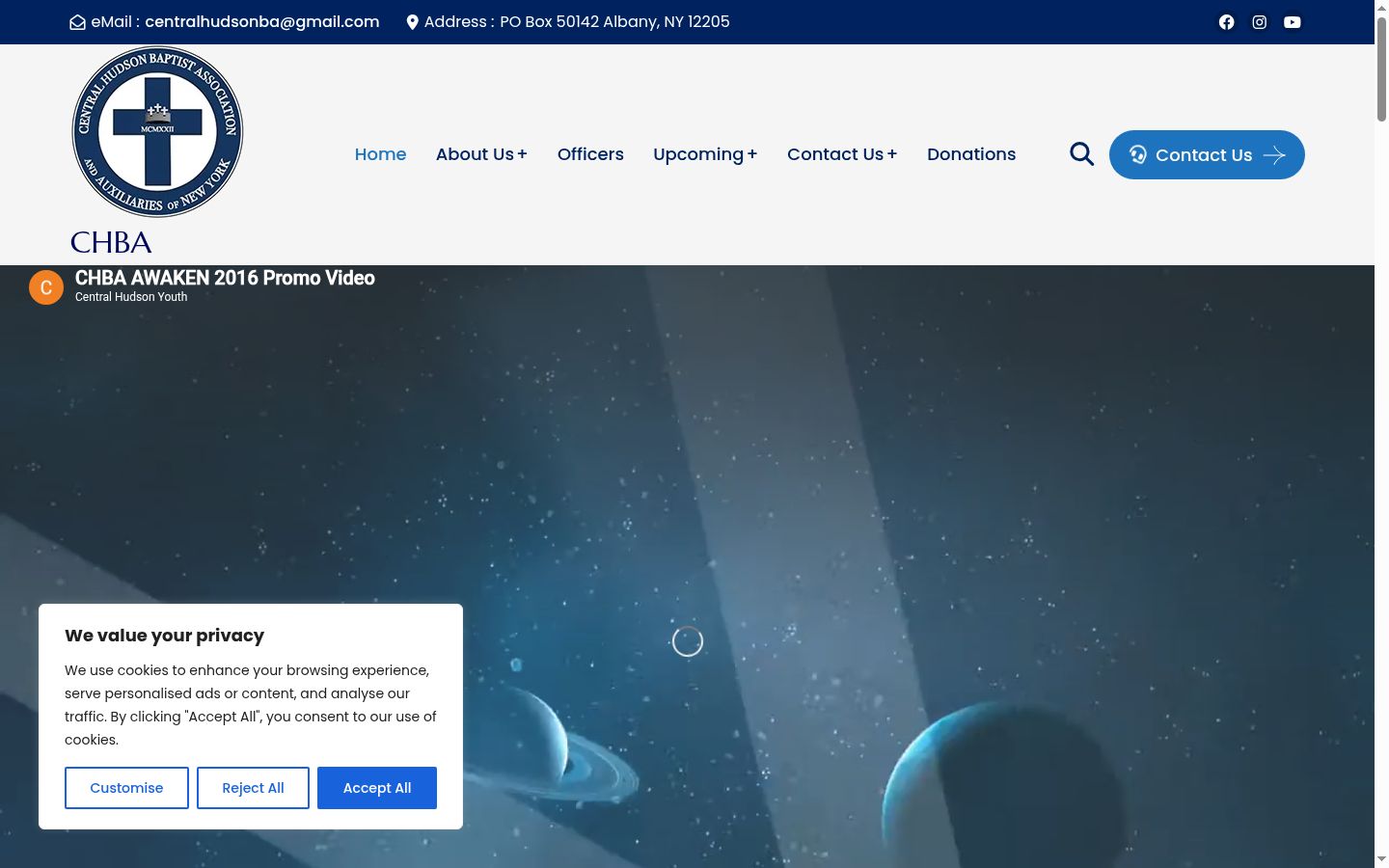
Task: Open the Donations page
Action: pyautogui.click(x=971, y=154)
